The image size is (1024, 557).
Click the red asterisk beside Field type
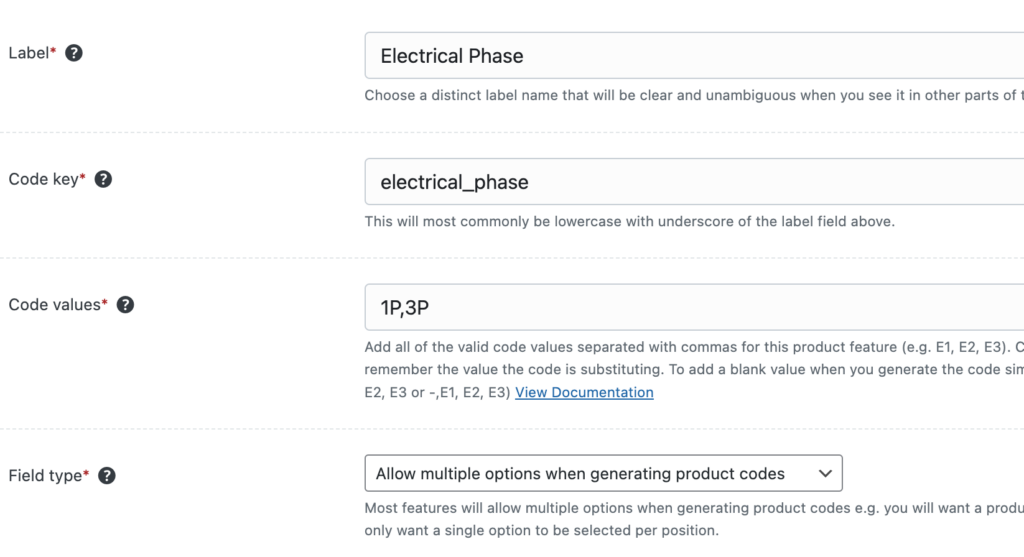click(86, 475)
